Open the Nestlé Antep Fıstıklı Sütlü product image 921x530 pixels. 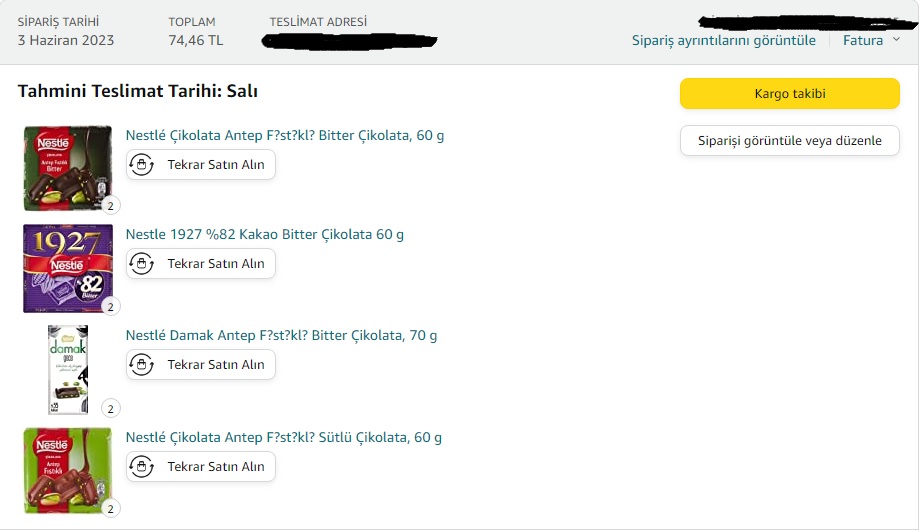67,470
